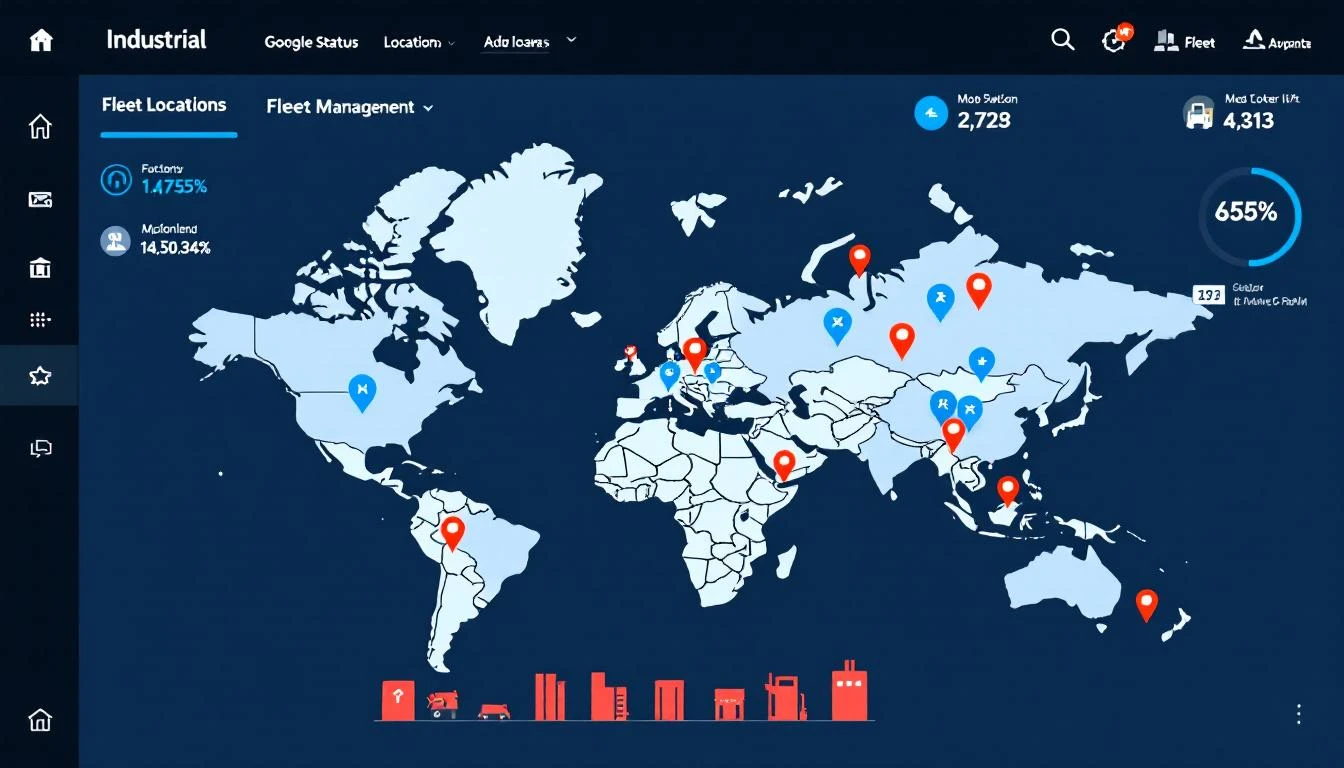Viewport: 1344px width, 768px height.
Task: Select Google Status in the menu bar
Action: click(x=311, y=42)
